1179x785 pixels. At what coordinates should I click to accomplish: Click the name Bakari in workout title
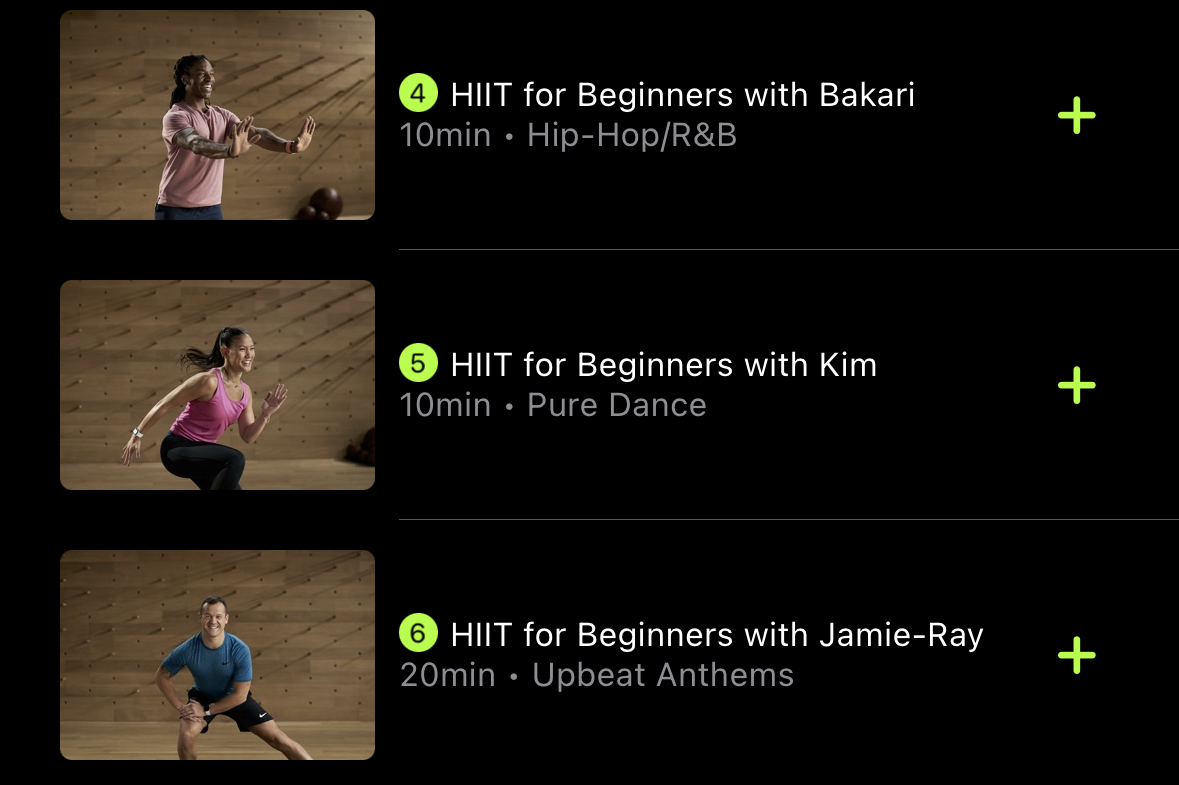pos(867,95)
